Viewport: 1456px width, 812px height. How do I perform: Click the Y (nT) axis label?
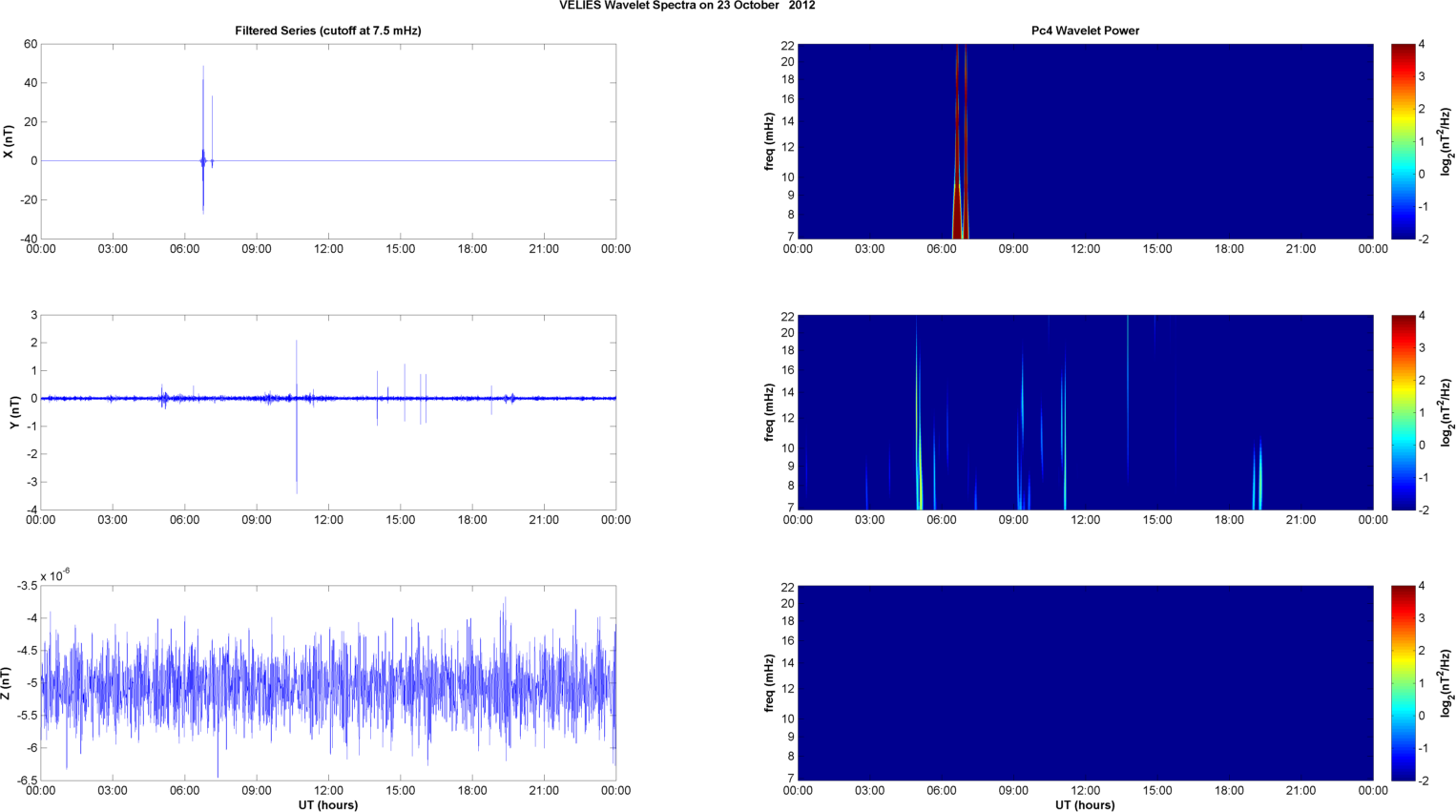coord(14,412)
